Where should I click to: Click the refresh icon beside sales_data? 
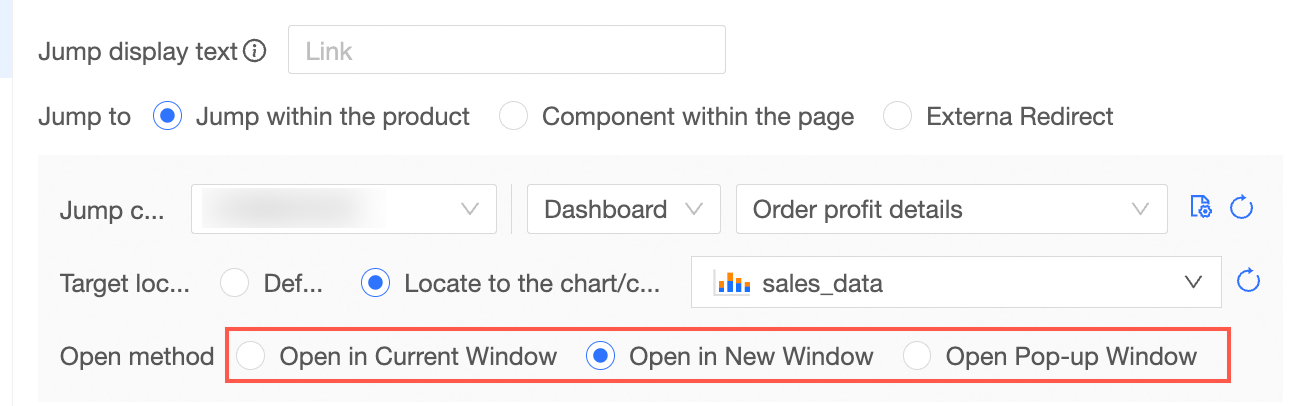point(1247,282)
